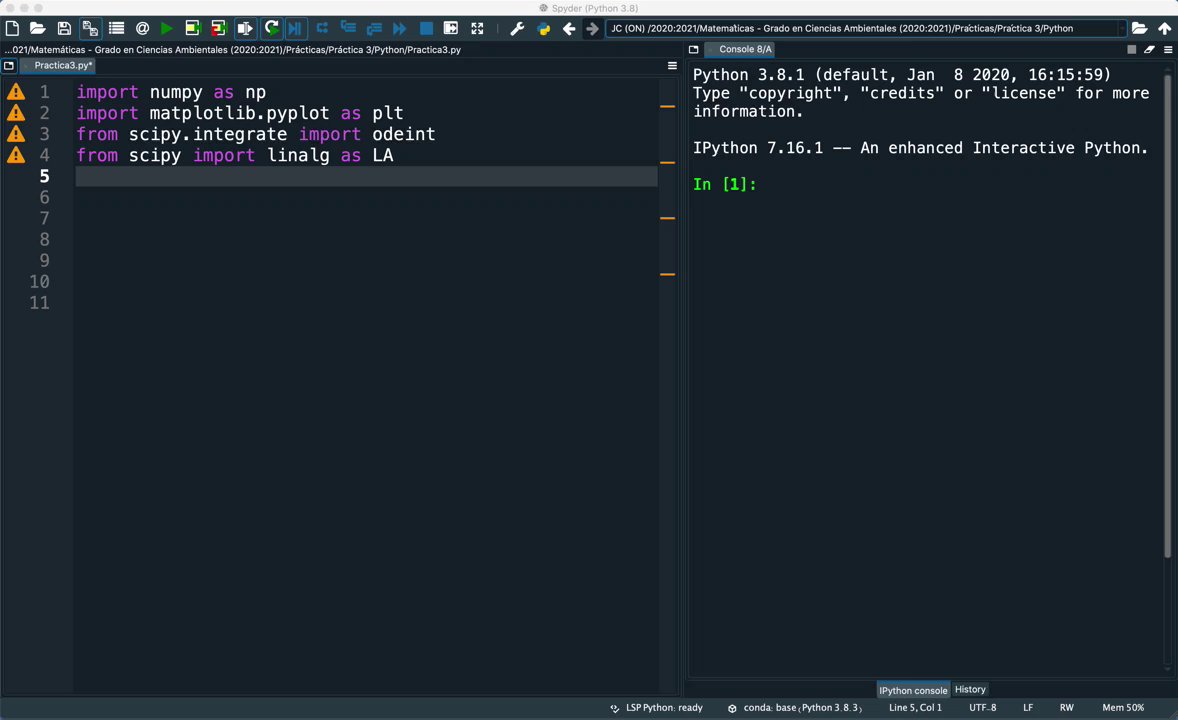Maximize the current pane icon
1178x720 pixels.
coord(451,29)
